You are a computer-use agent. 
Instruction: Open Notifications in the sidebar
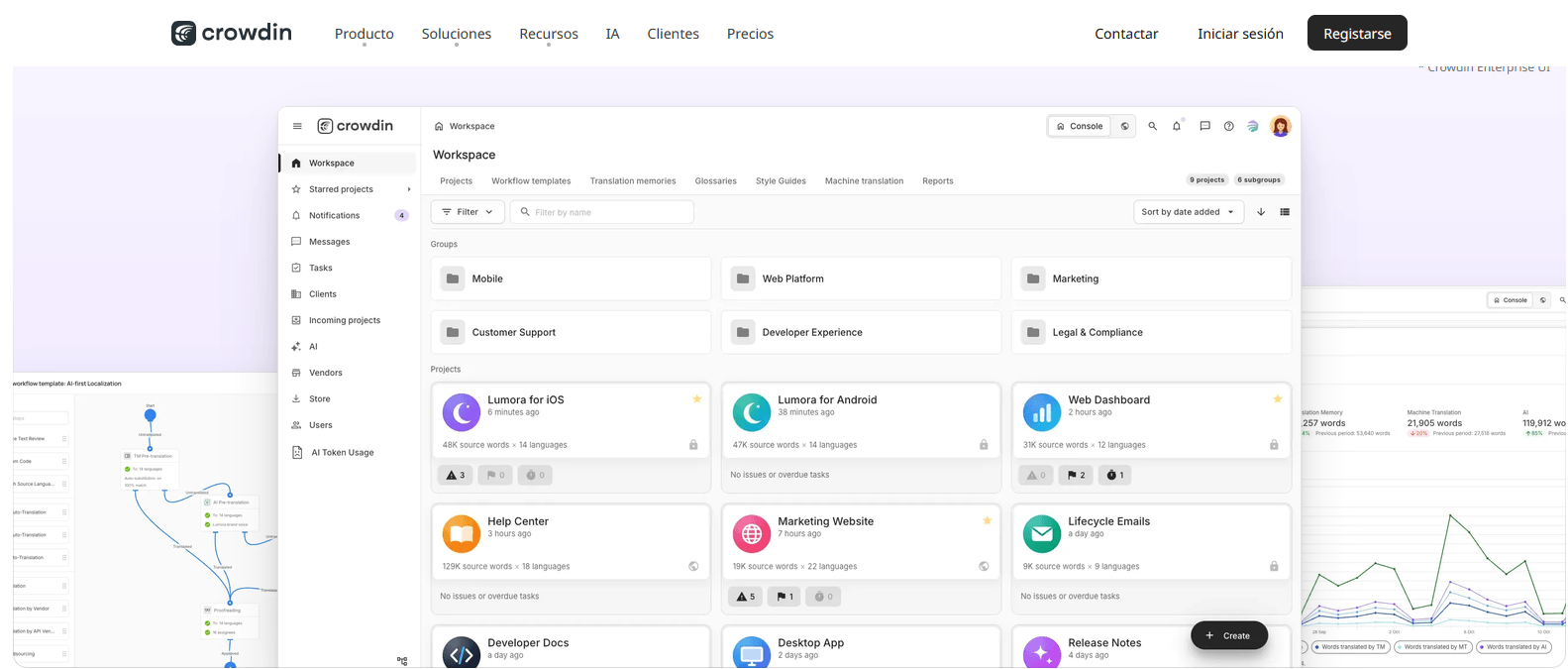(347, 215)
